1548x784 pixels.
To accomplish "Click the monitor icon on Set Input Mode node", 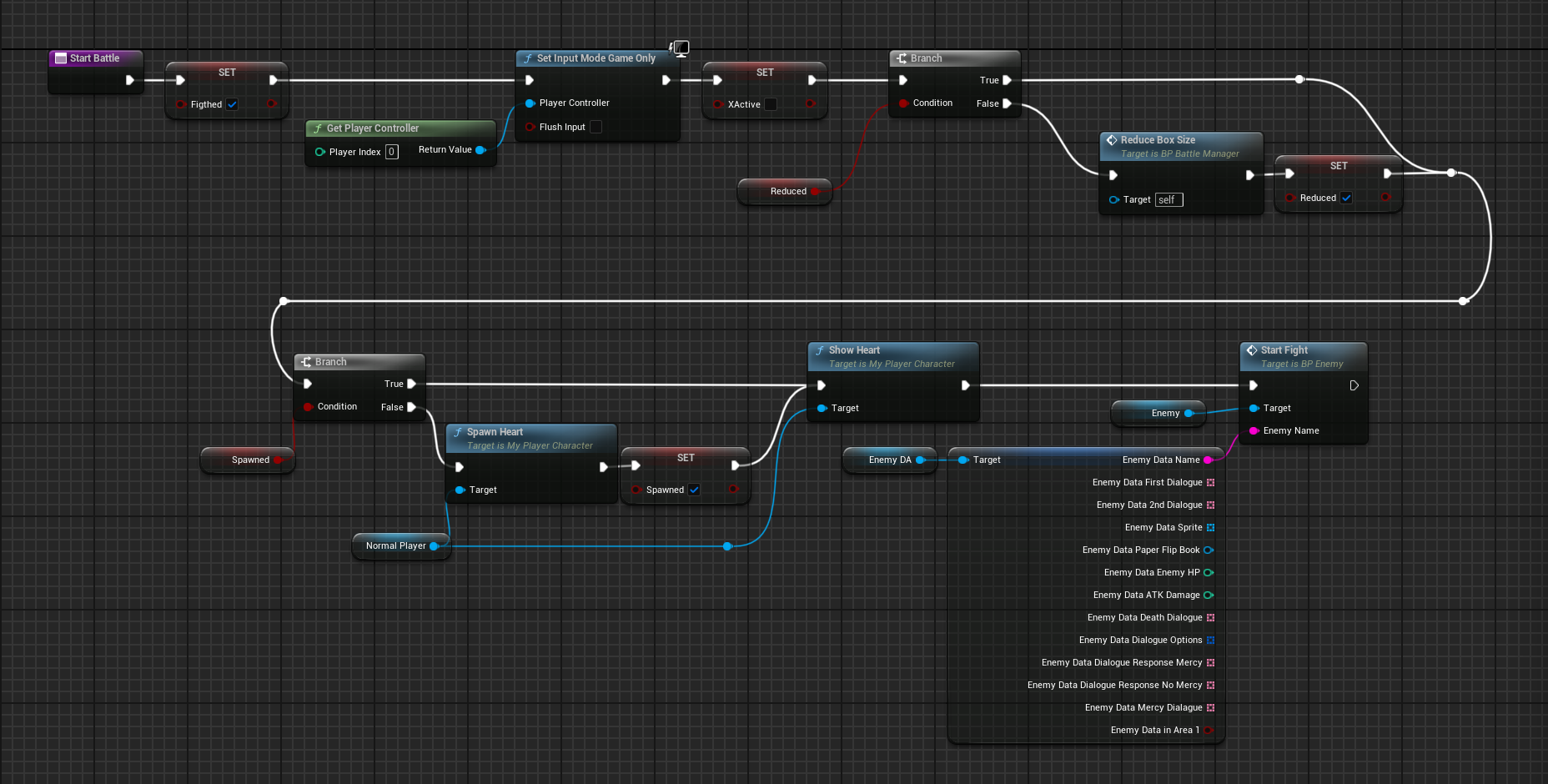I will (x=681, y=48).
